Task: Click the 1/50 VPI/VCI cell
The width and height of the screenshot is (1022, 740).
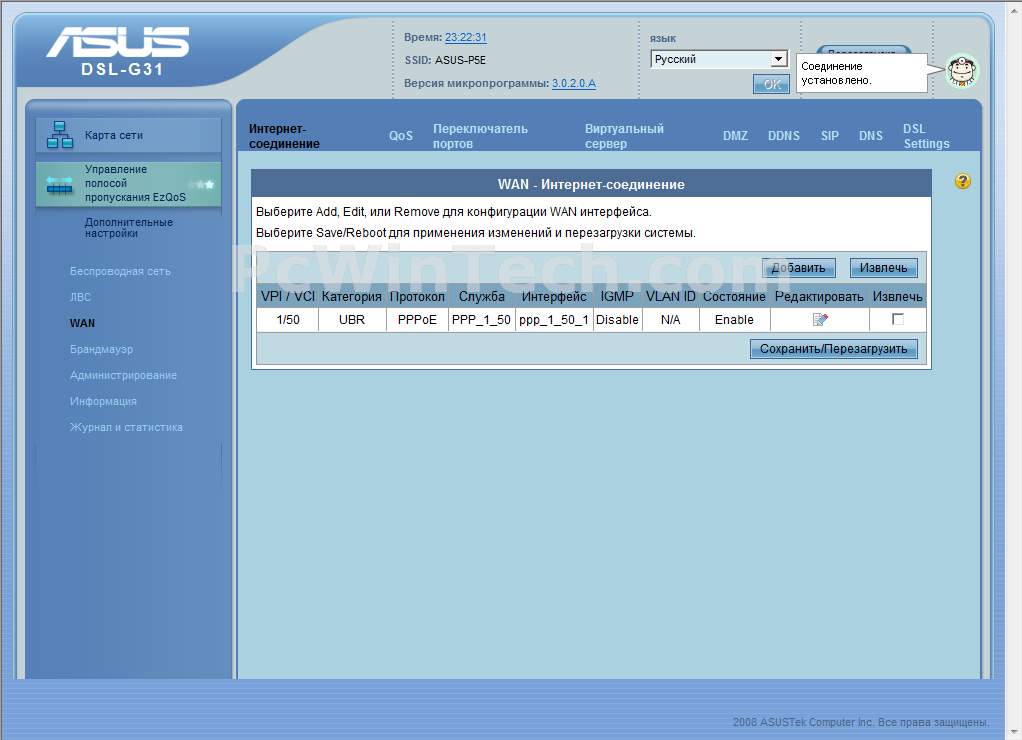Action: [287, 319]
